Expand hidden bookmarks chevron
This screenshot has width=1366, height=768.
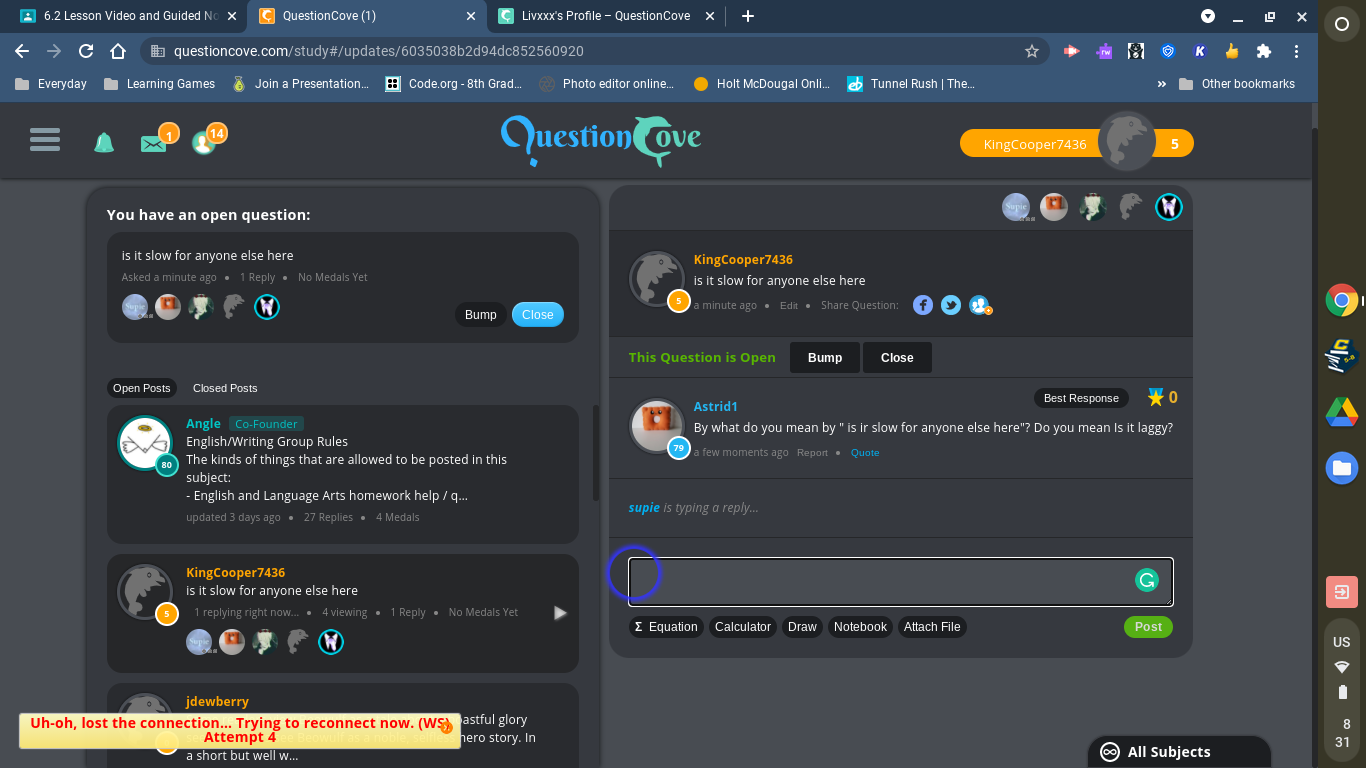pos(1162,84)
